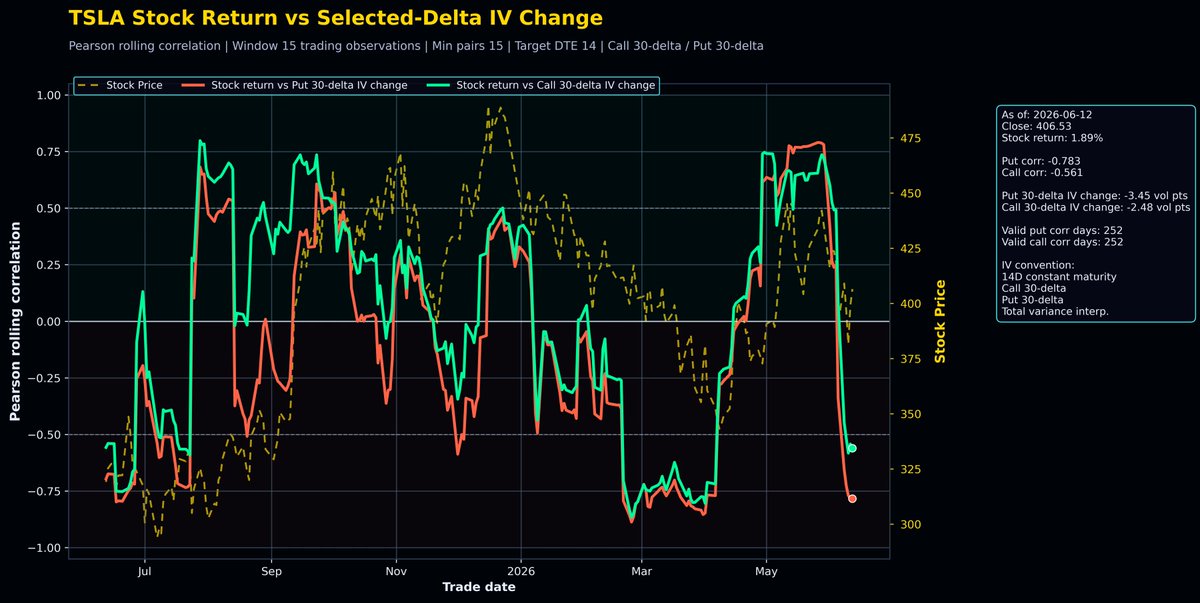The width and height of the screenshot is (1200, 603).
Task: Click the 'May' x-axis tick label
Action: [x=766, y=571]
